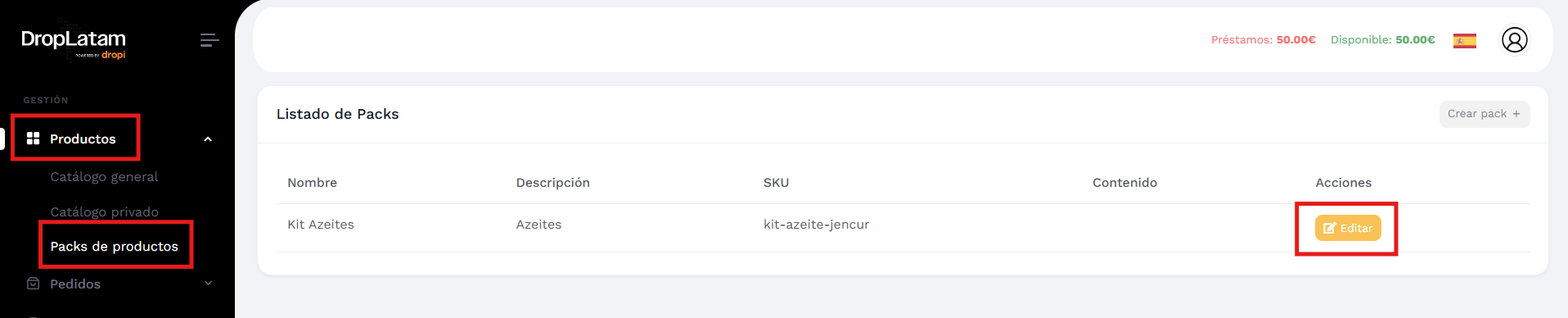Click Préstamos 50.00€ balance

pyautogui.click(x=1263, y=40)
